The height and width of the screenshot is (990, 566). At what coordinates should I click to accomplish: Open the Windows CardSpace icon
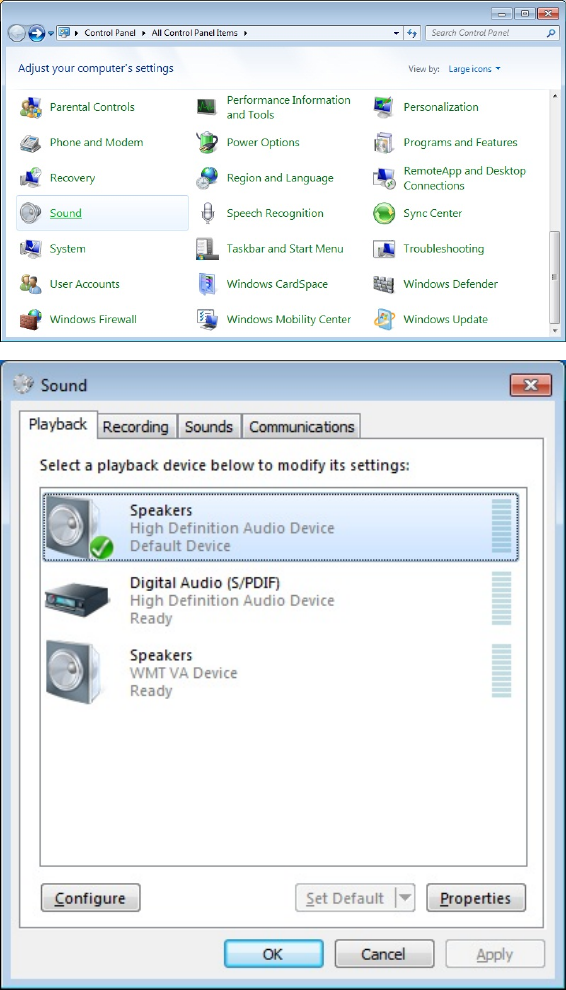207,284
